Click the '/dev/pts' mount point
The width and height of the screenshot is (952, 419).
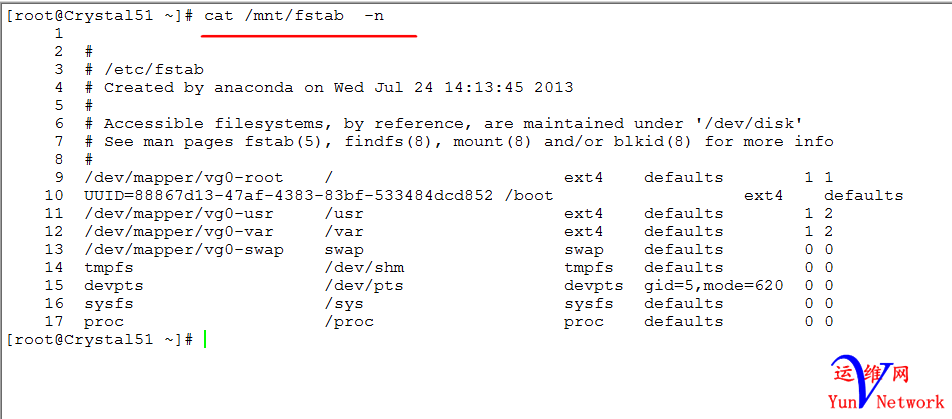363,285
